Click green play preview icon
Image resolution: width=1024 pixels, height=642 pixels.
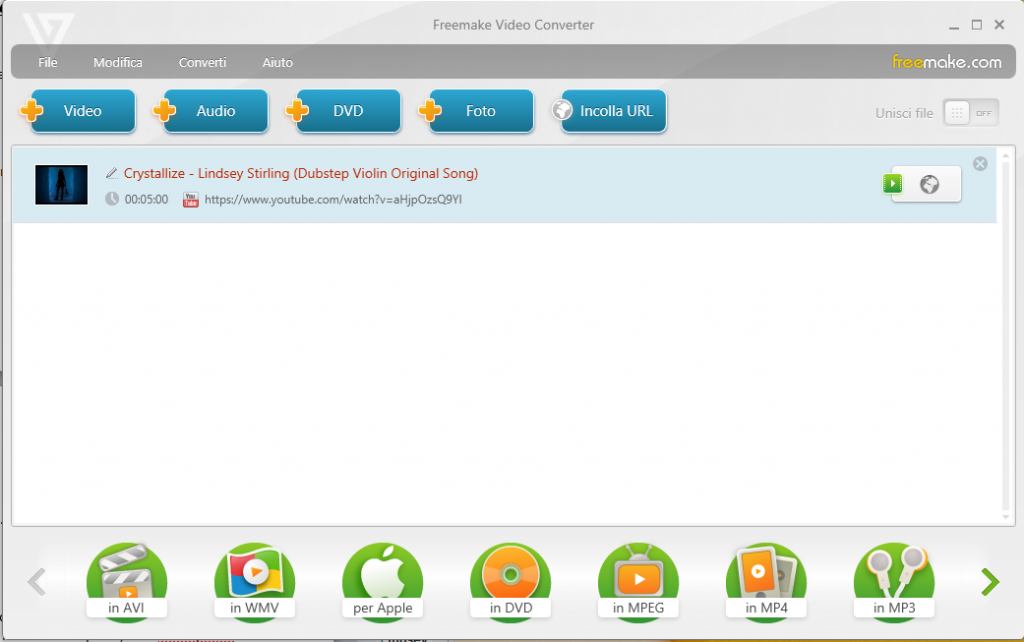pyautogui.click(x=892, y=184)
